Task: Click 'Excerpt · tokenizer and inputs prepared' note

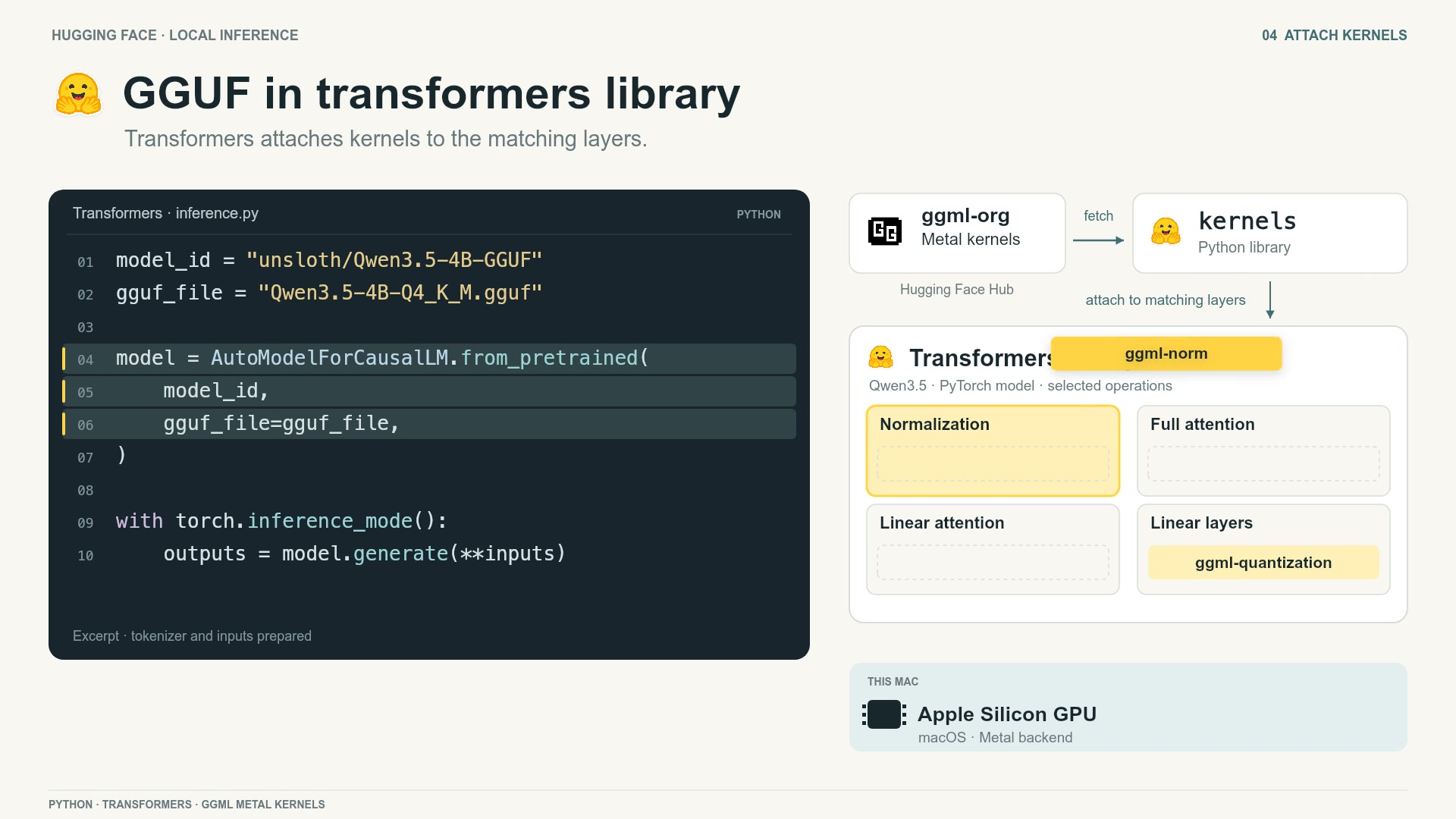Action: click(192, 635)
